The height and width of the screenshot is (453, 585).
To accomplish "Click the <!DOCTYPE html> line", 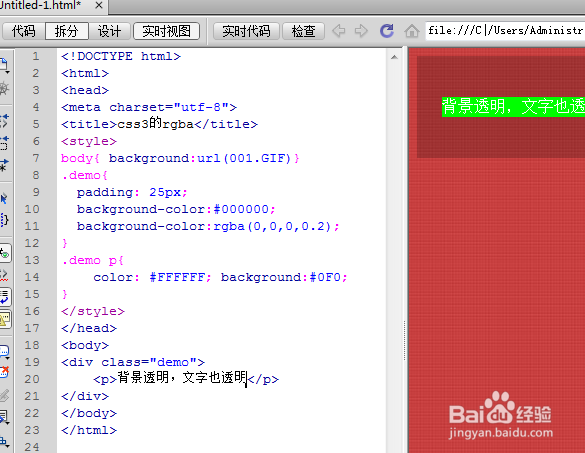I will (121, 56).
